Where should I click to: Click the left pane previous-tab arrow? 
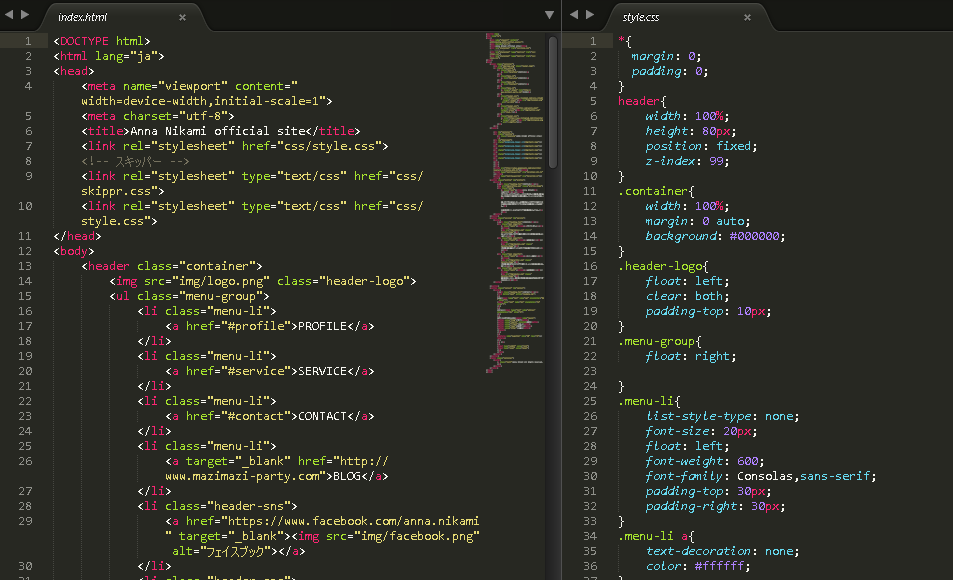click(9, 15)
